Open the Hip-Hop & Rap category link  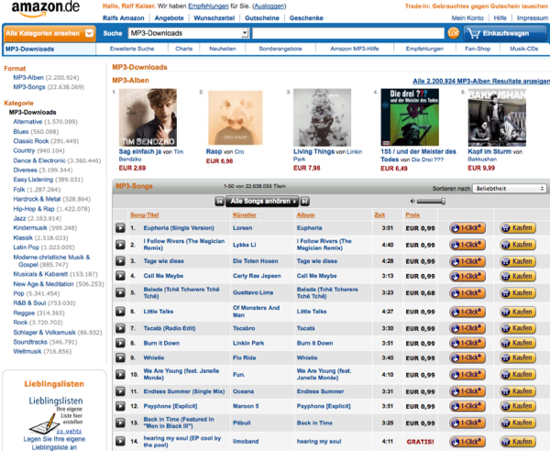point(34,209)
